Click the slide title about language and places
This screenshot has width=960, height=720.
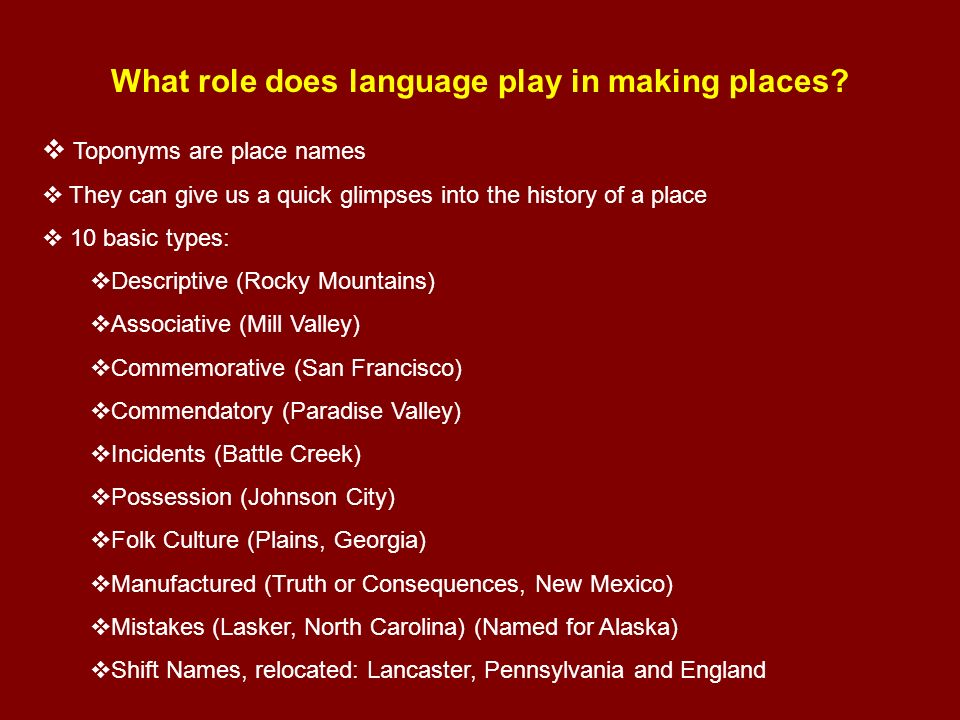479,81
